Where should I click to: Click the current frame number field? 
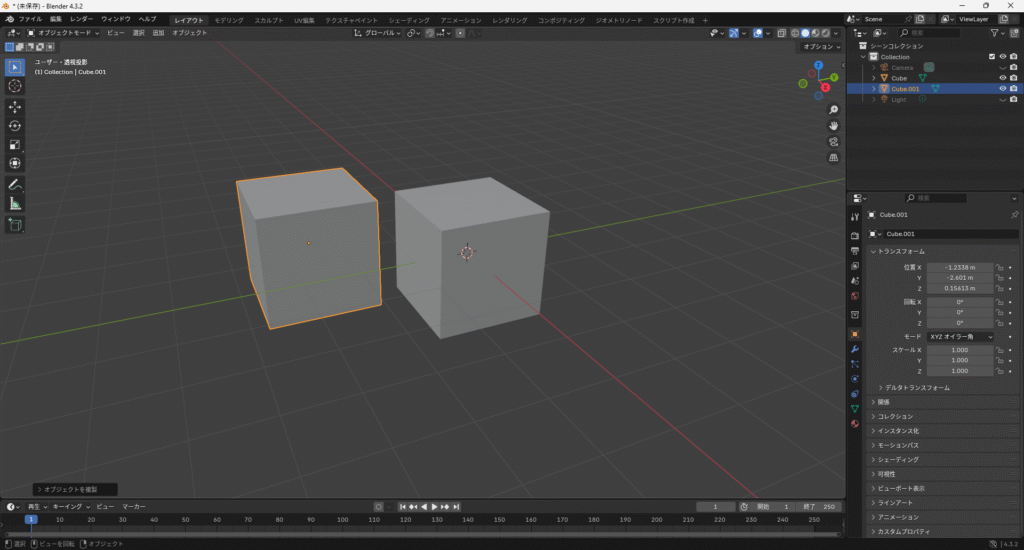[715, 507]
